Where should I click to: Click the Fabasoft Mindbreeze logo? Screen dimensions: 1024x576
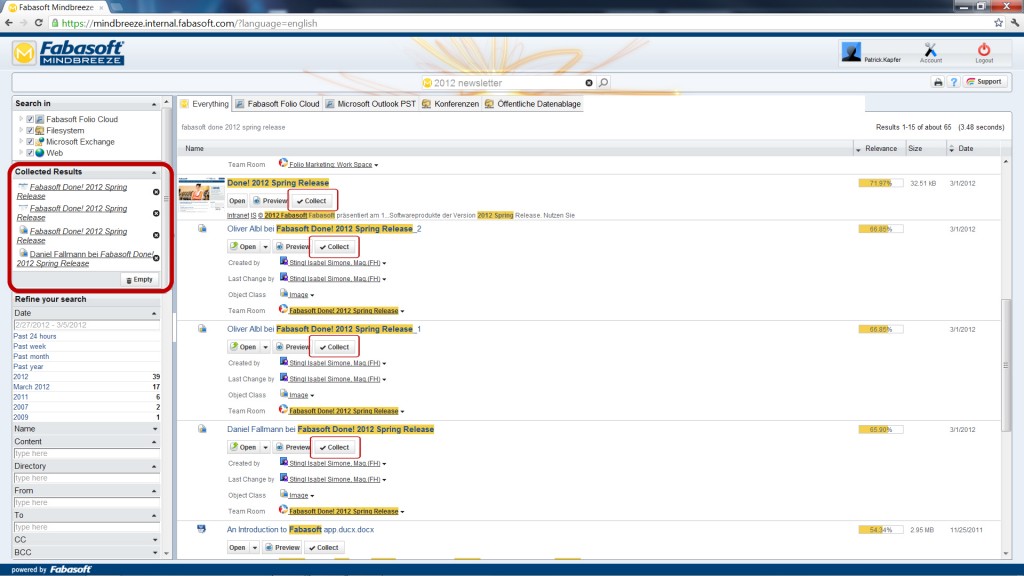pyautogui.click(x=69, y=53)
